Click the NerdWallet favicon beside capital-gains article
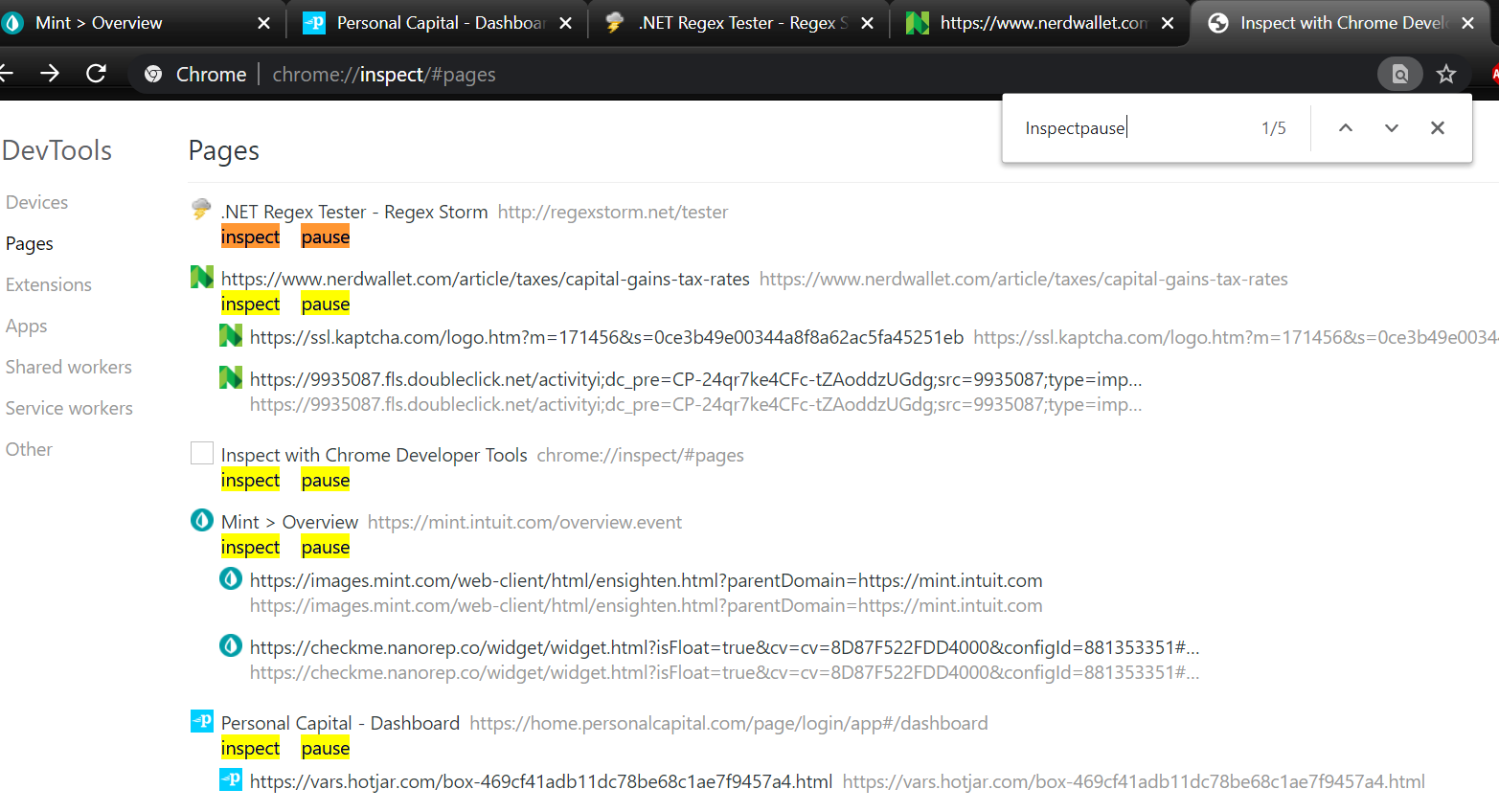The width and height of the screenshot is (1499, 812). 202,277
